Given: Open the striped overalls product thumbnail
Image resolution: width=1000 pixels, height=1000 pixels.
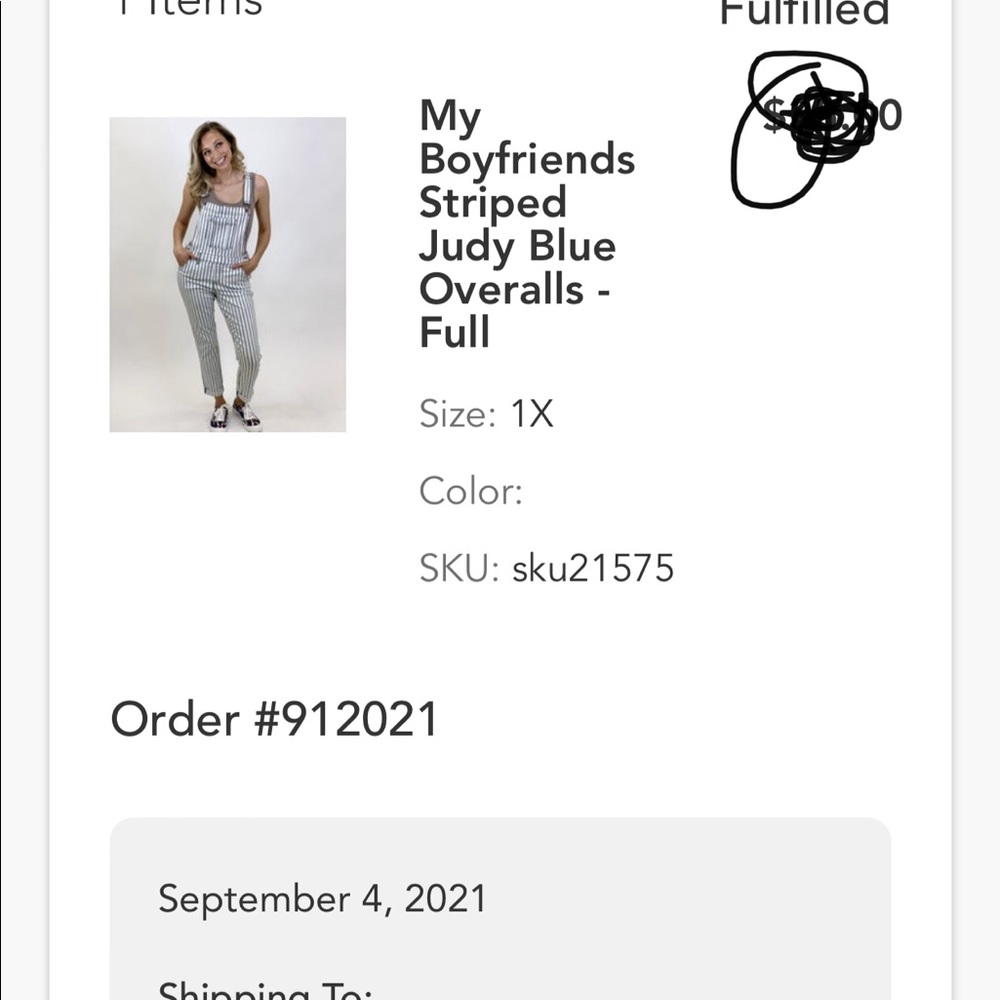Looking at the screenshot, I should click(227, 275).
